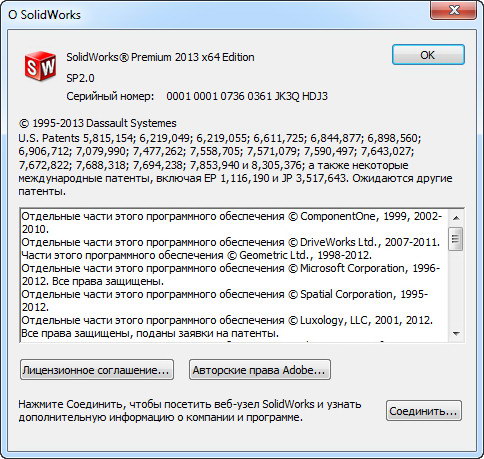Click the Geometric Ltd., 1998-2012 line

[x=196, y=255]
